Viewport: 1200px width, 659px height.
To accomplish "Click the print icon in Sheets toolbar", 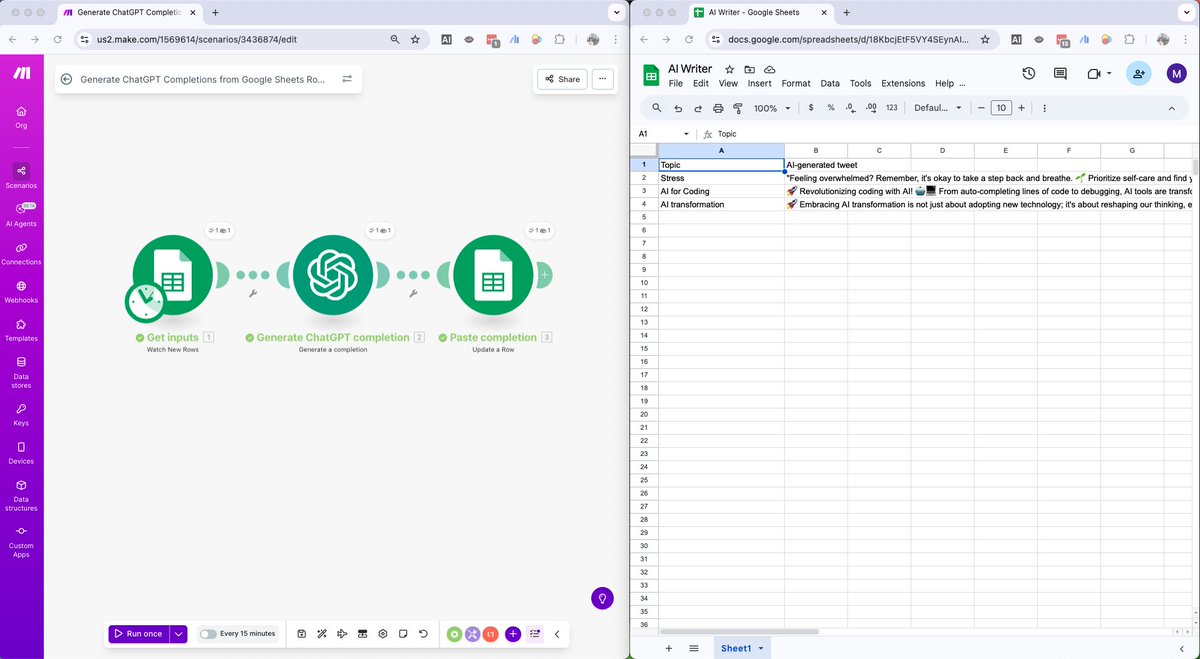I will tap(718, 107).
